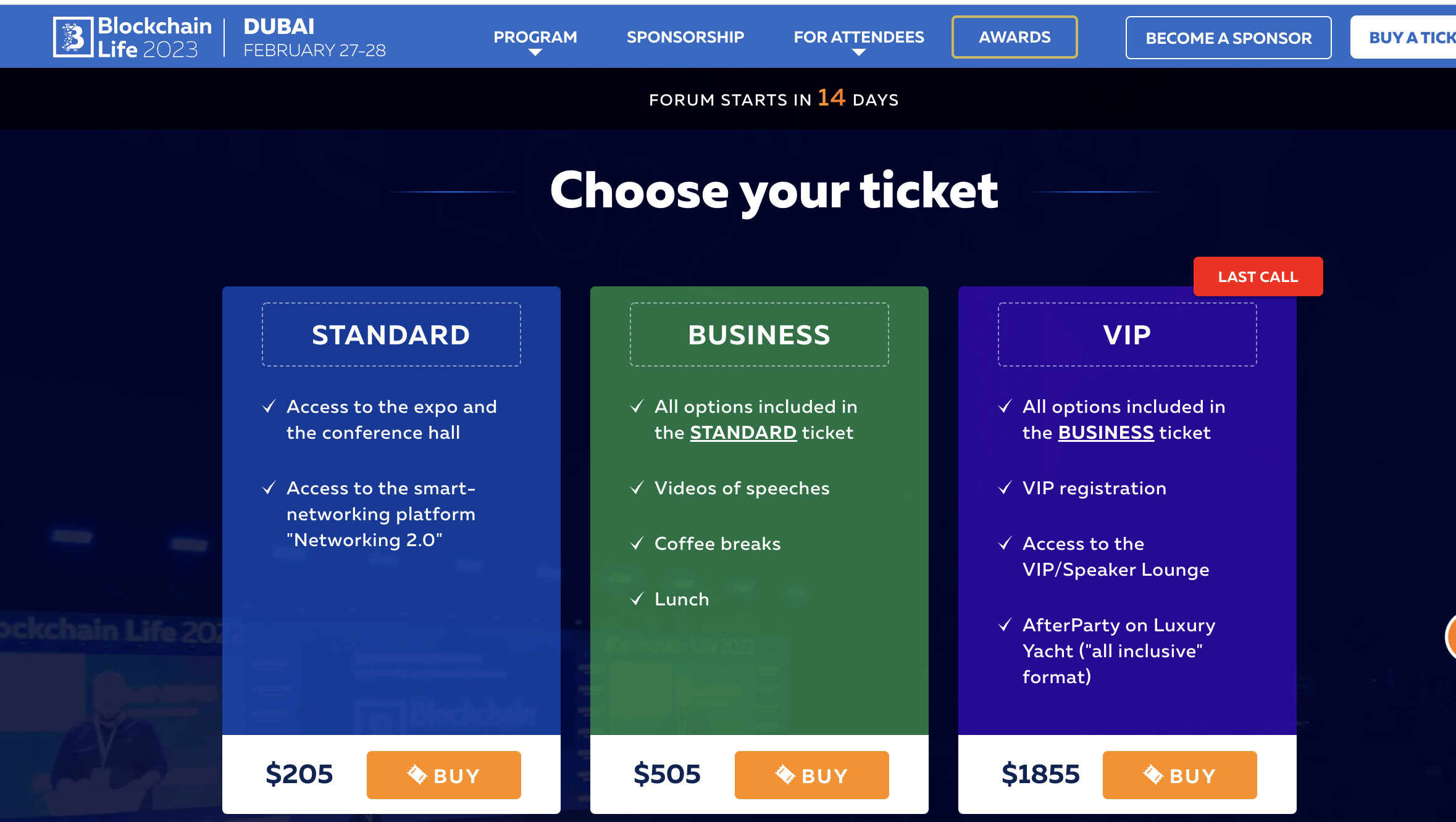The image size is (1456, 822).
Task: Open the Sponsorship menu item
Action: (x=685, y=37)
